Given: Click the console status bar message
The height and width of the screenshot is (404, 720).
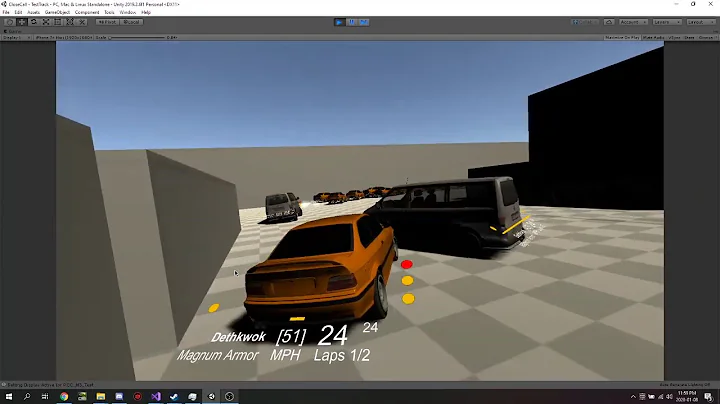Looking at the screenshot, I should tap(48, 385).
